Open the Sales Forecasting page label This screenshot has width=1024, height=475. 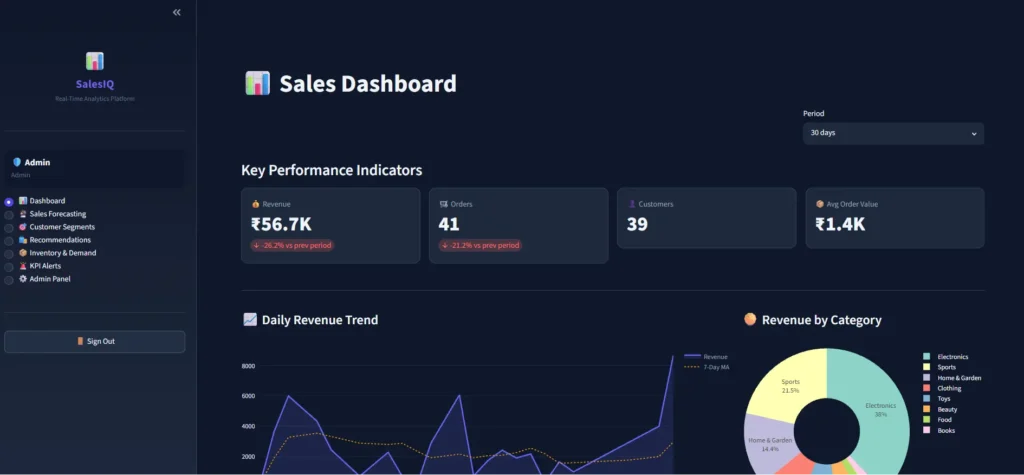point(57,214)
